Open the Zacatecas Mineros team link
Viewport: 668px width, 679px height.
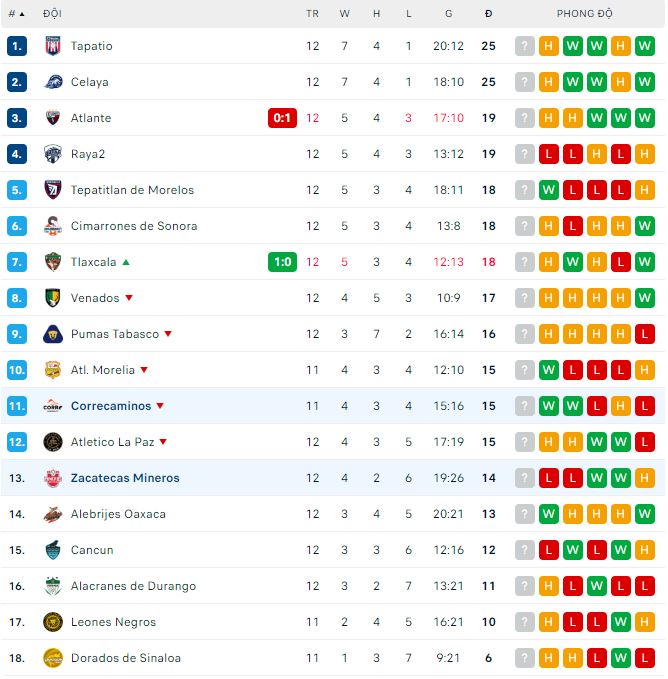(125, 478)
